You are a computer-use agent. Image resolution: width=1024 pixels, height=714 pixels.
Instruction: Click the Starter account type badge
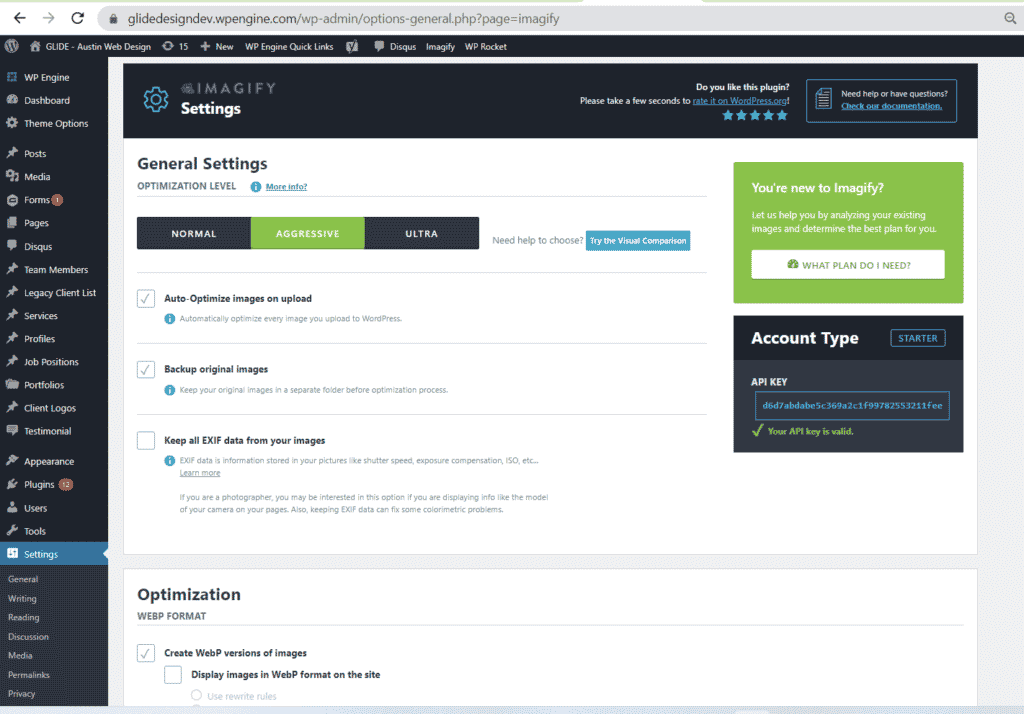[x=918, y=338]
